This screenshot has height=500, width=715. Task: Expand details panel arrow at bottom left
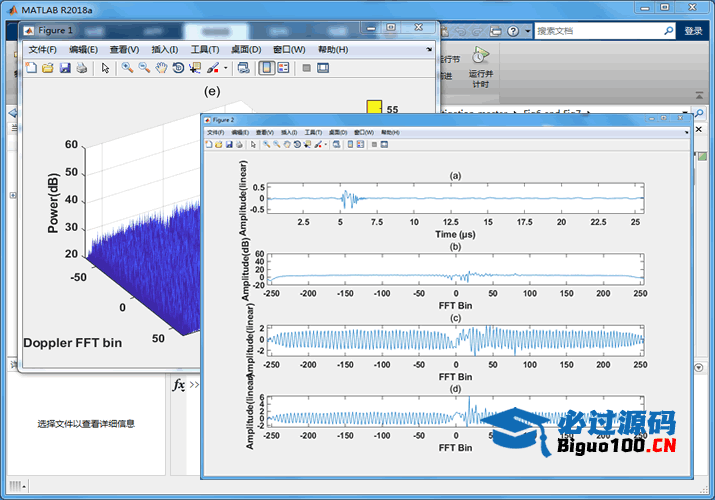(24, 487)
